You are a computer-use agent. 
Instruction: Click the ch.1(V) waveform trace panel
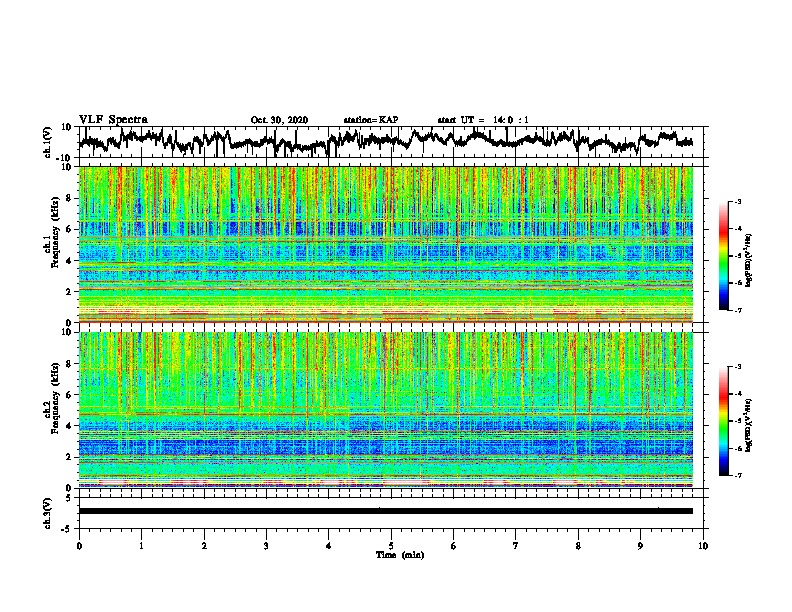tap(391, 142)
